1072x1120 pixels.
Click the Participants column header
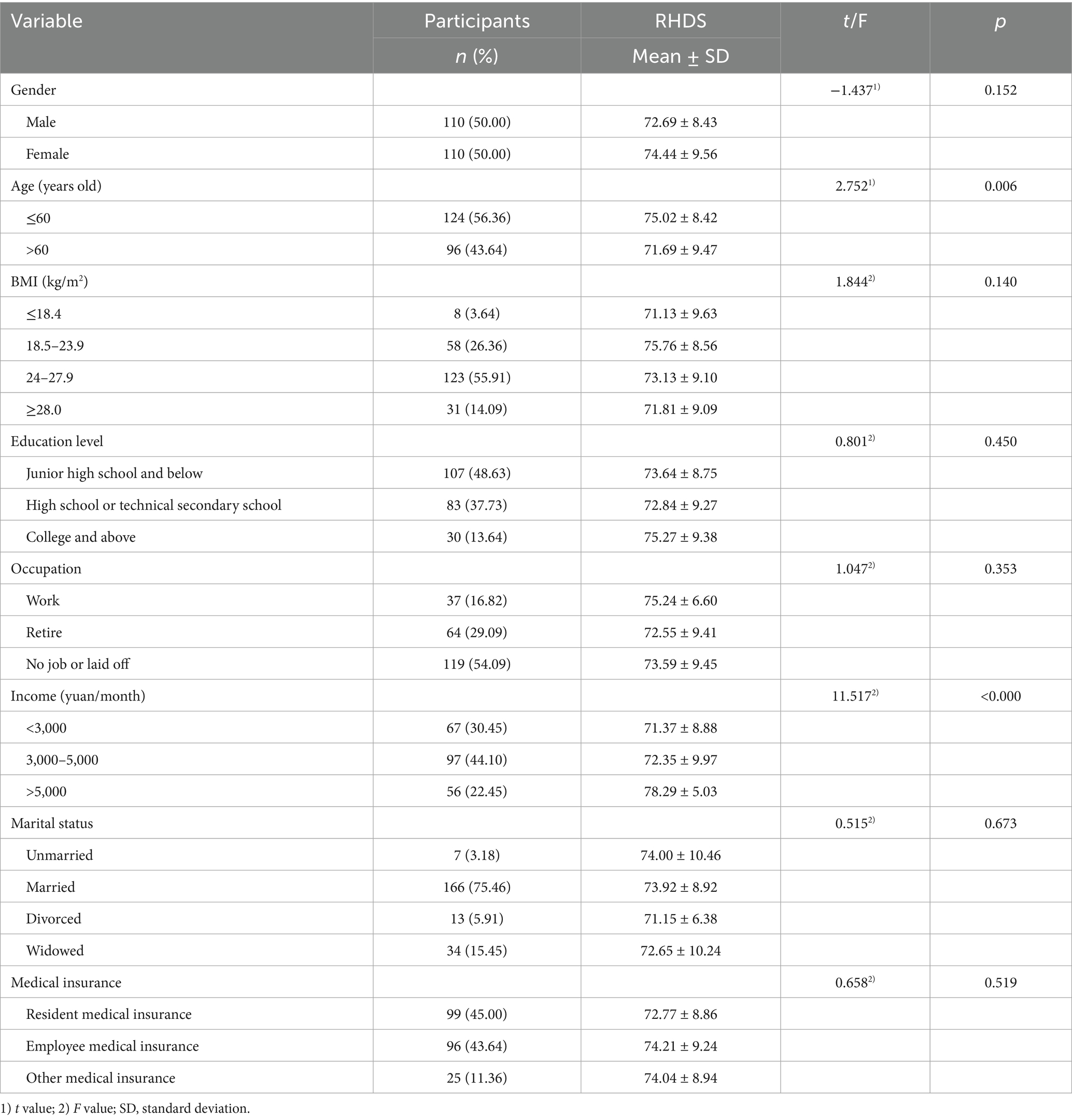[x=476, y=22]
